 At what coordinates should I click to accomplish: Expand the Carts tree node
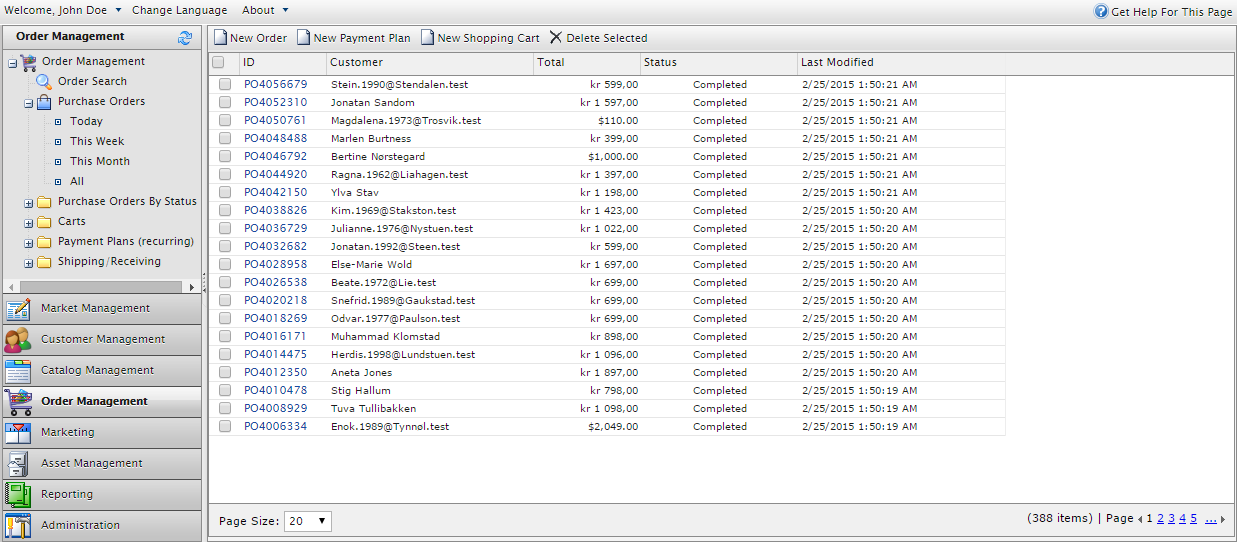[x=29, y=223]
